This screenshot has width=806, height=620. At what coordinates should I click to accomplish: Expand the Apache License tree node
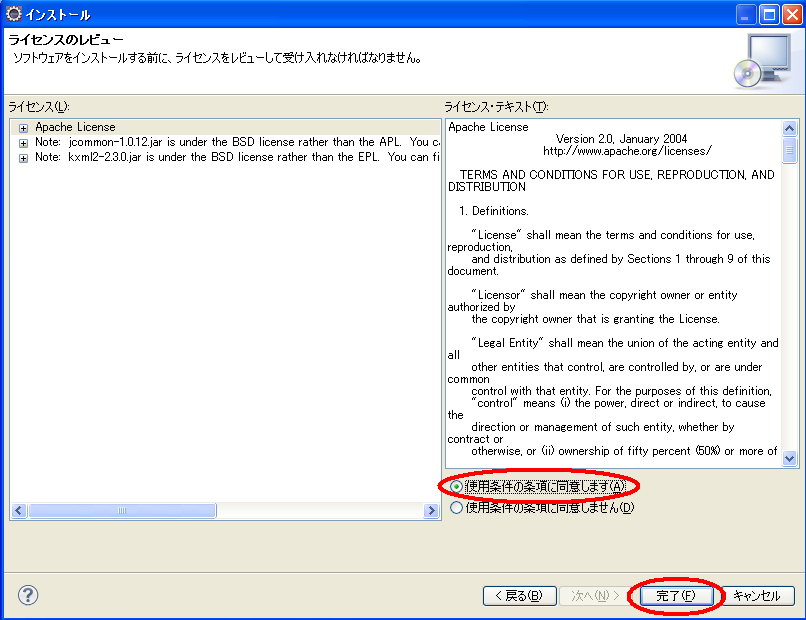[x=23, y=128]
